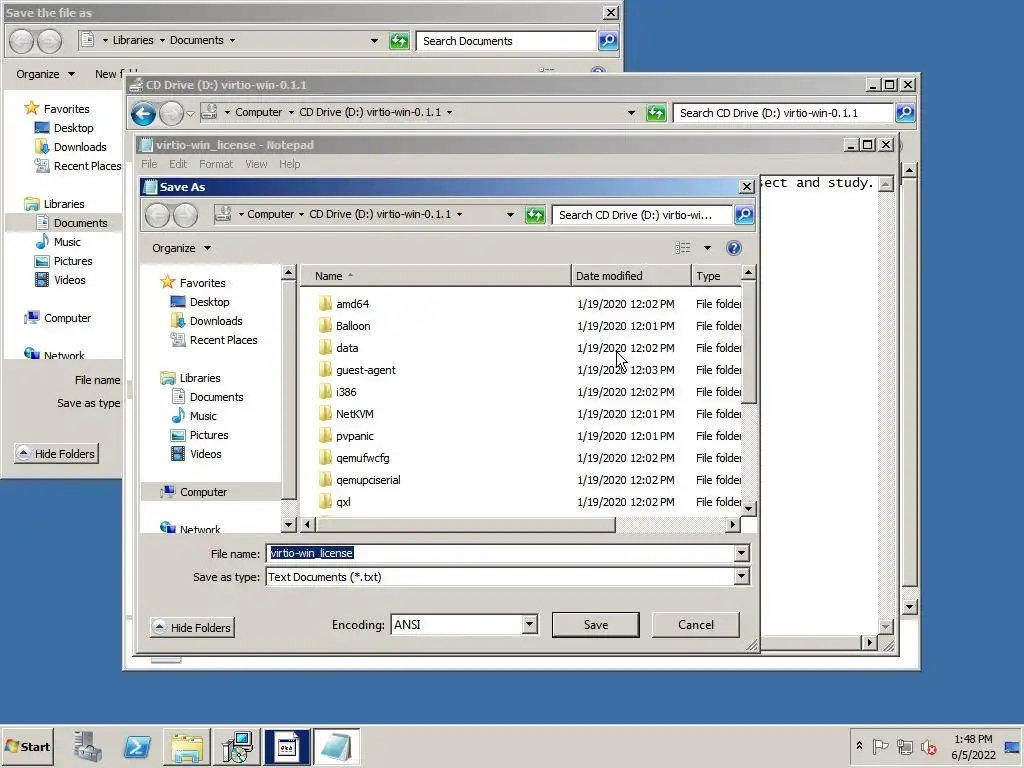Click Hide Folders in Save the file as
The image size is (1024, 768).
point(56,454)
